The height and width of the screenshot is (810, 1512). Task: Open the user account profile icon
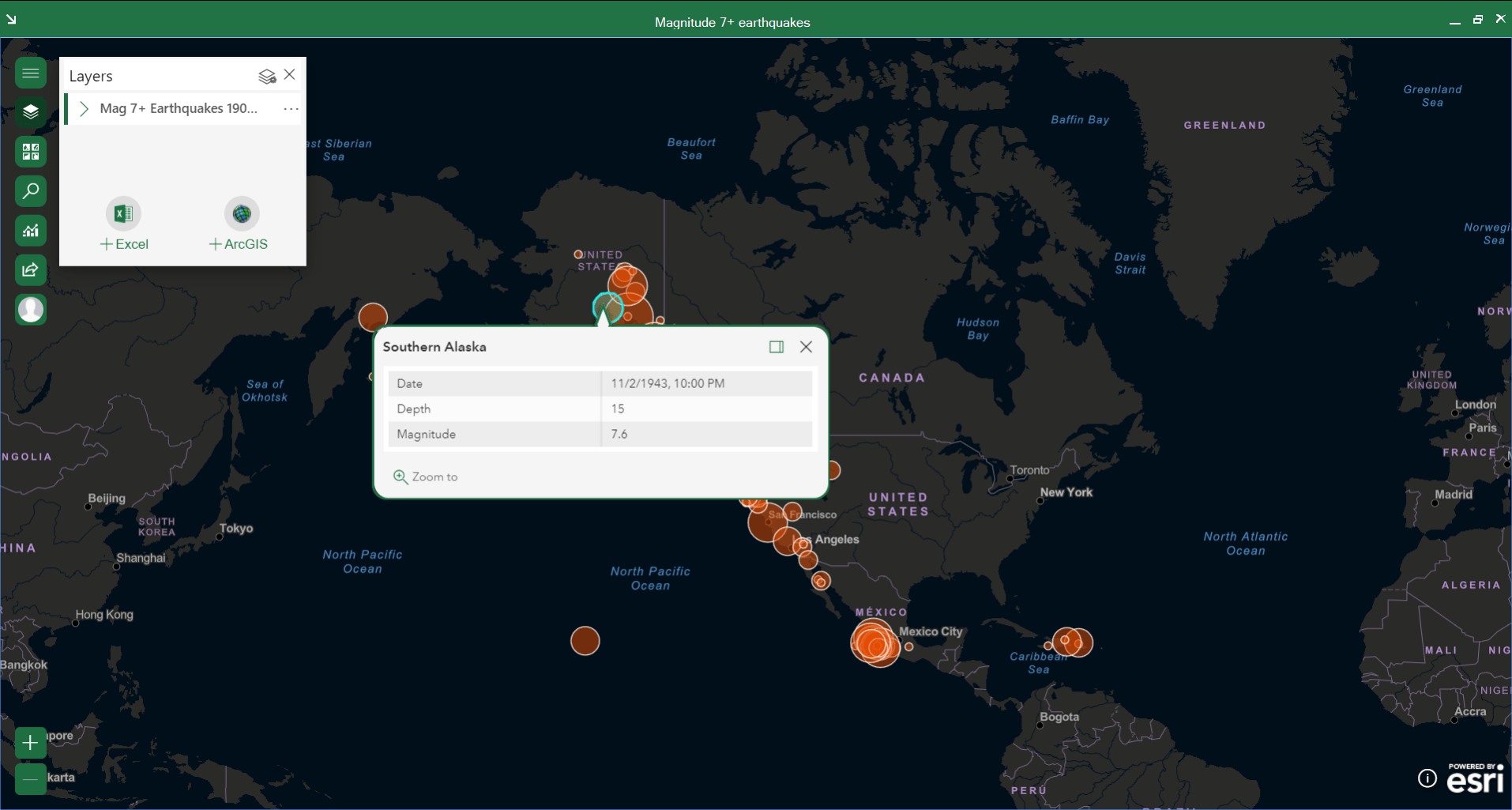click(31, 309)
